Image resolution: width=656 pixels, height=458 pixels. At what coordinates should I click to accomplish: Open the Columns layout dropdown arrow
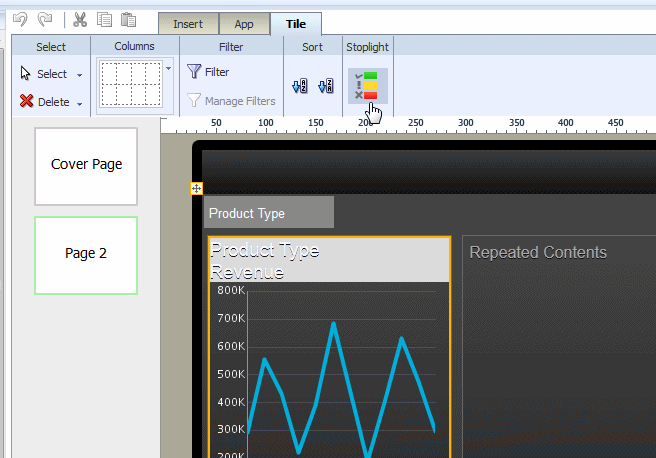click(168, 69)
